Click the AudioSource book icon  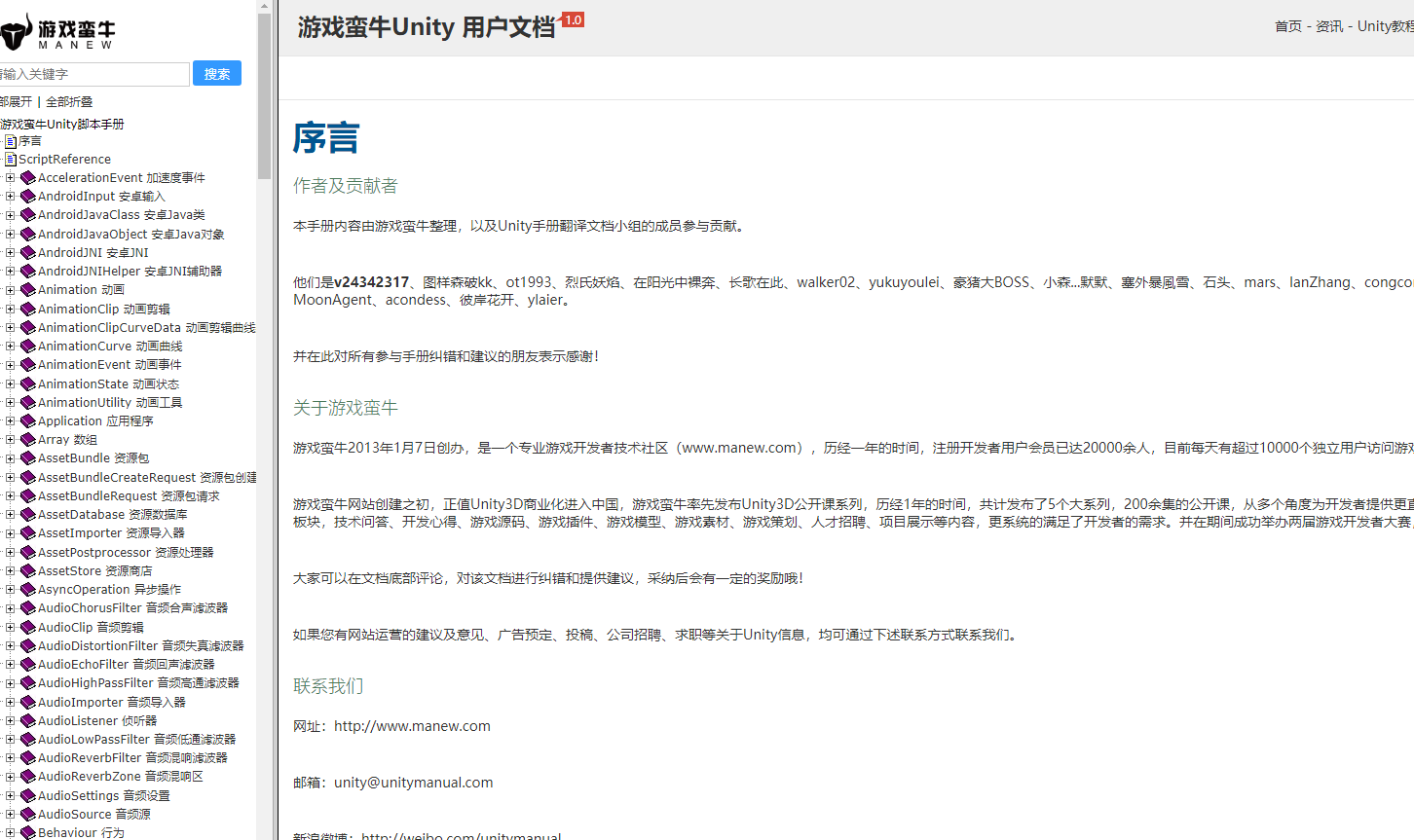pos(28,815)
